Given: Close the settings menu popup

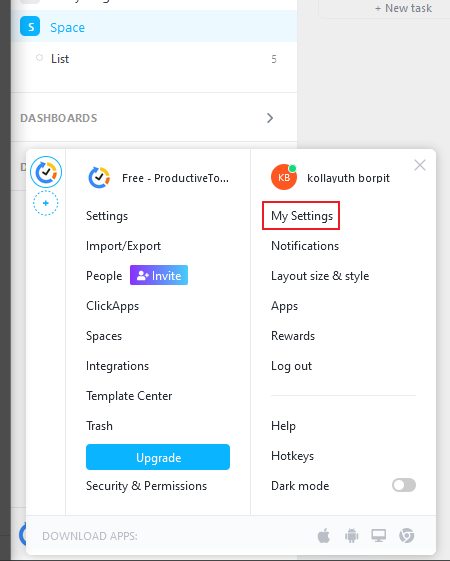Looking at the screenshot, I should [420, 165].
